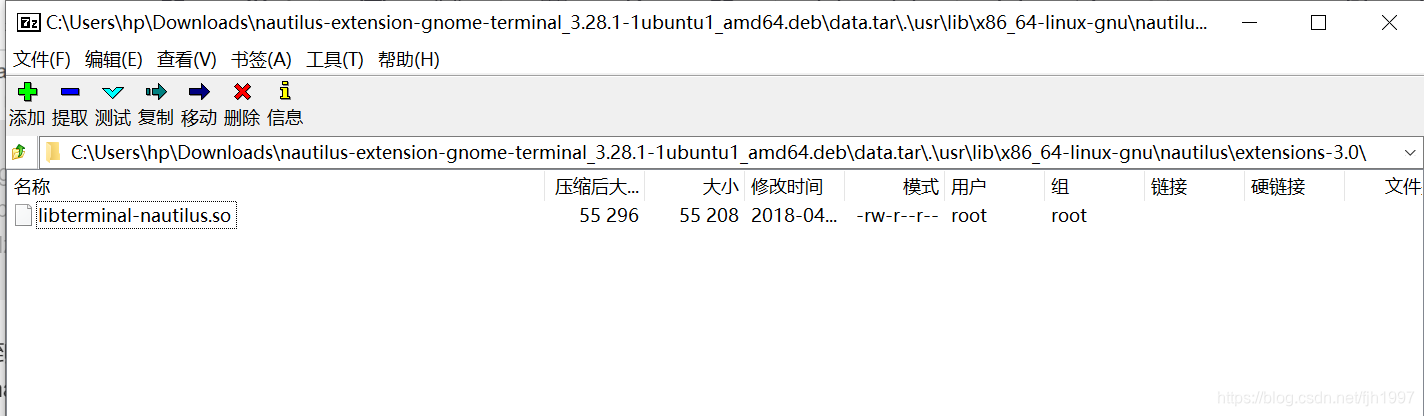Sort by the 名称 name column header
This screenshot has width=1424, height=416.
pos(32,187)
